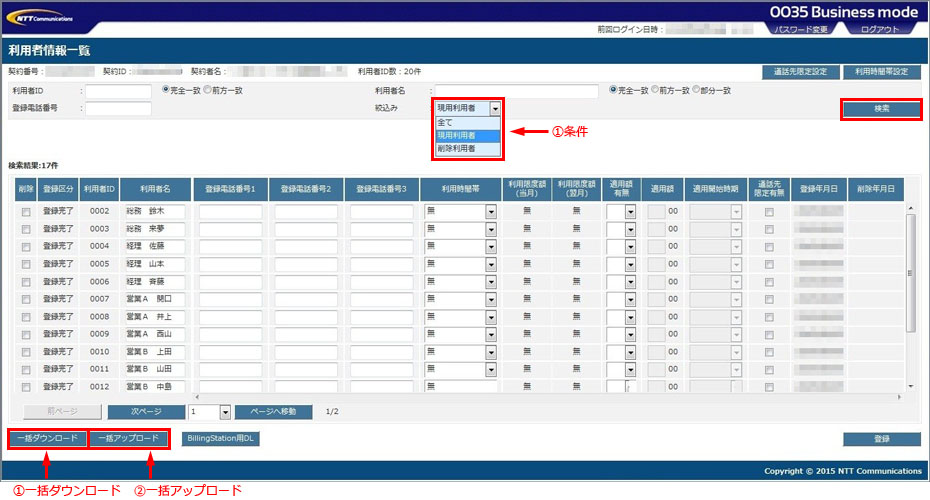Open 利用時間帯 dropdown for user 0002
930x500 pixels.
pos(491,212)
